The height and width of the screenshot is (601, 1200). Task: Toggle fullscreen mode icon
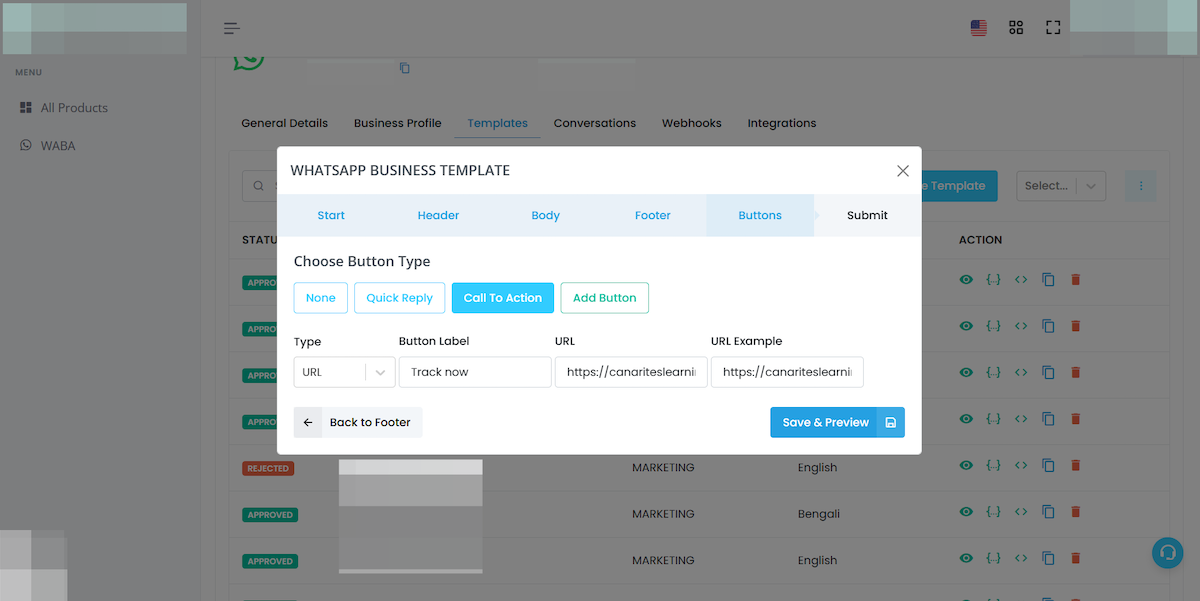1053,28
